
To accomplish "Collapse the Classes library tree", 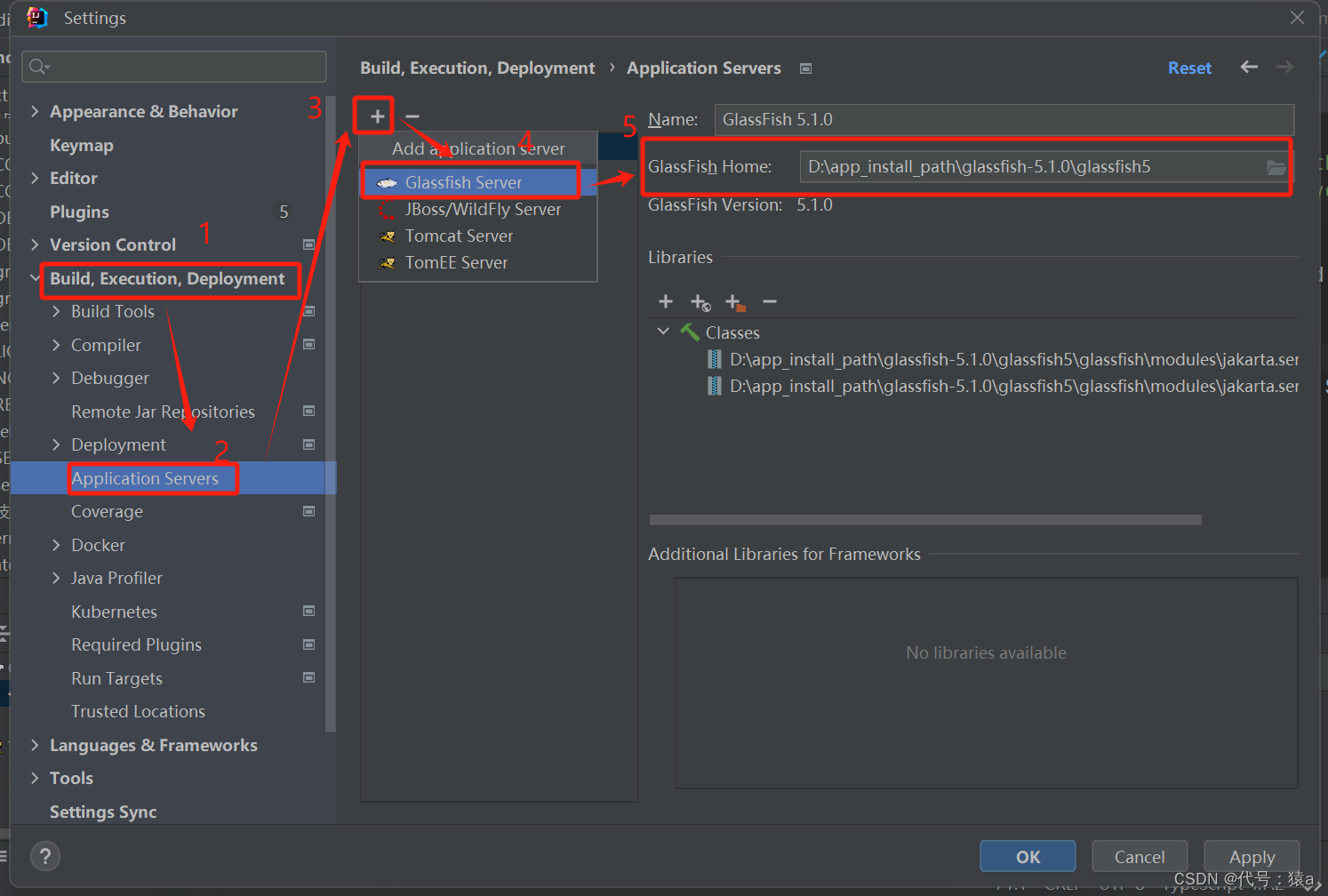I will pos(662,331).
